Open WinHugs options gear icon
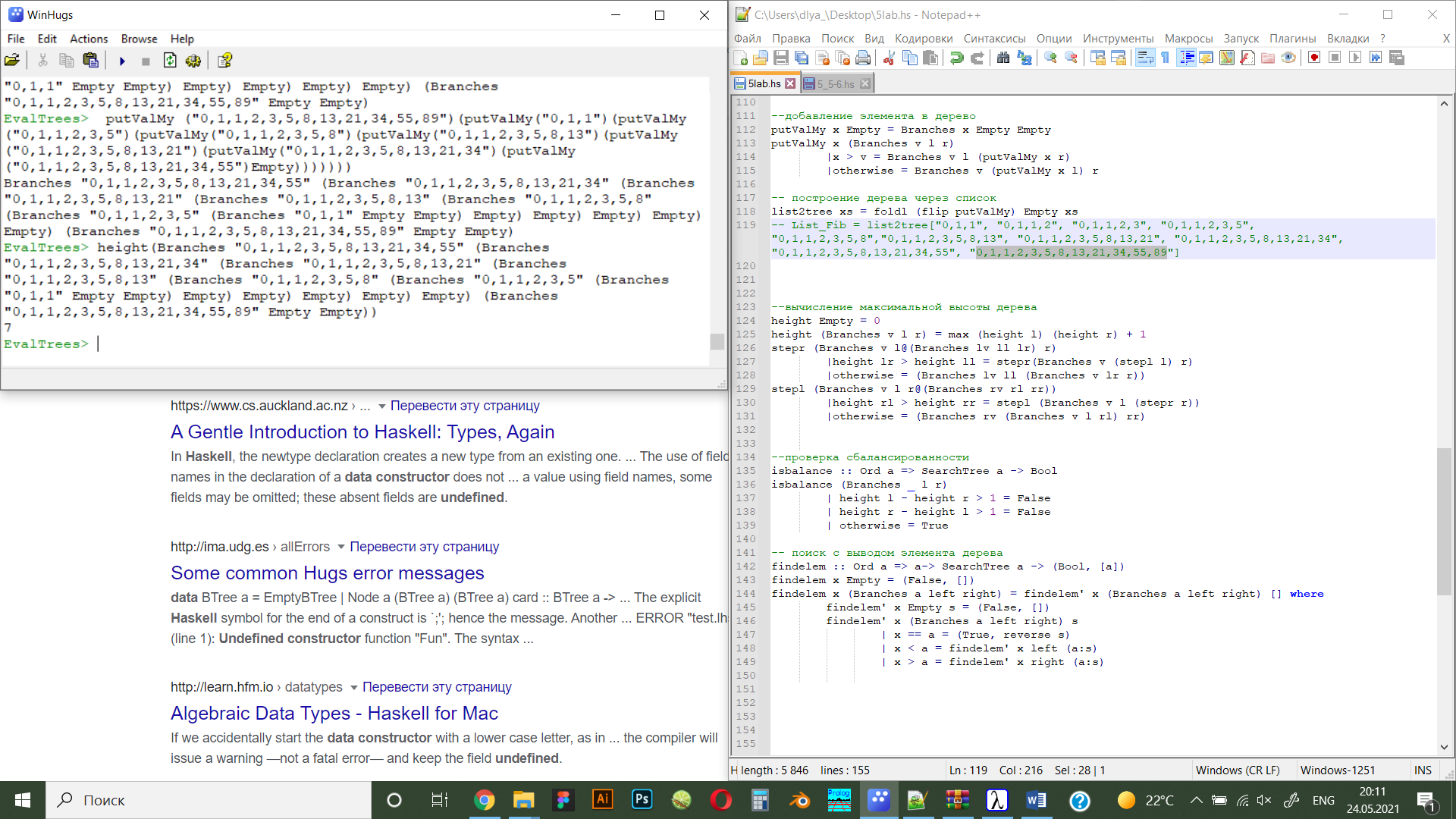Viewport: 1456px width, 819px height. [193, 61]
